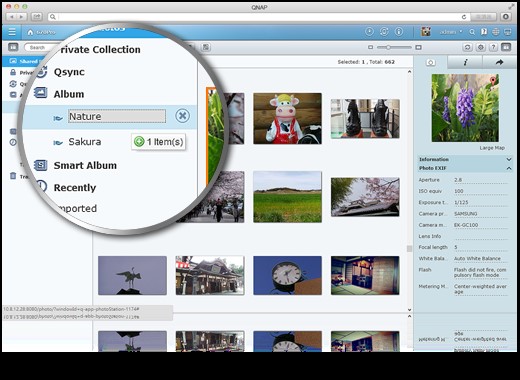
Task: Edit the Nature album name field
Action: [117, 116]
